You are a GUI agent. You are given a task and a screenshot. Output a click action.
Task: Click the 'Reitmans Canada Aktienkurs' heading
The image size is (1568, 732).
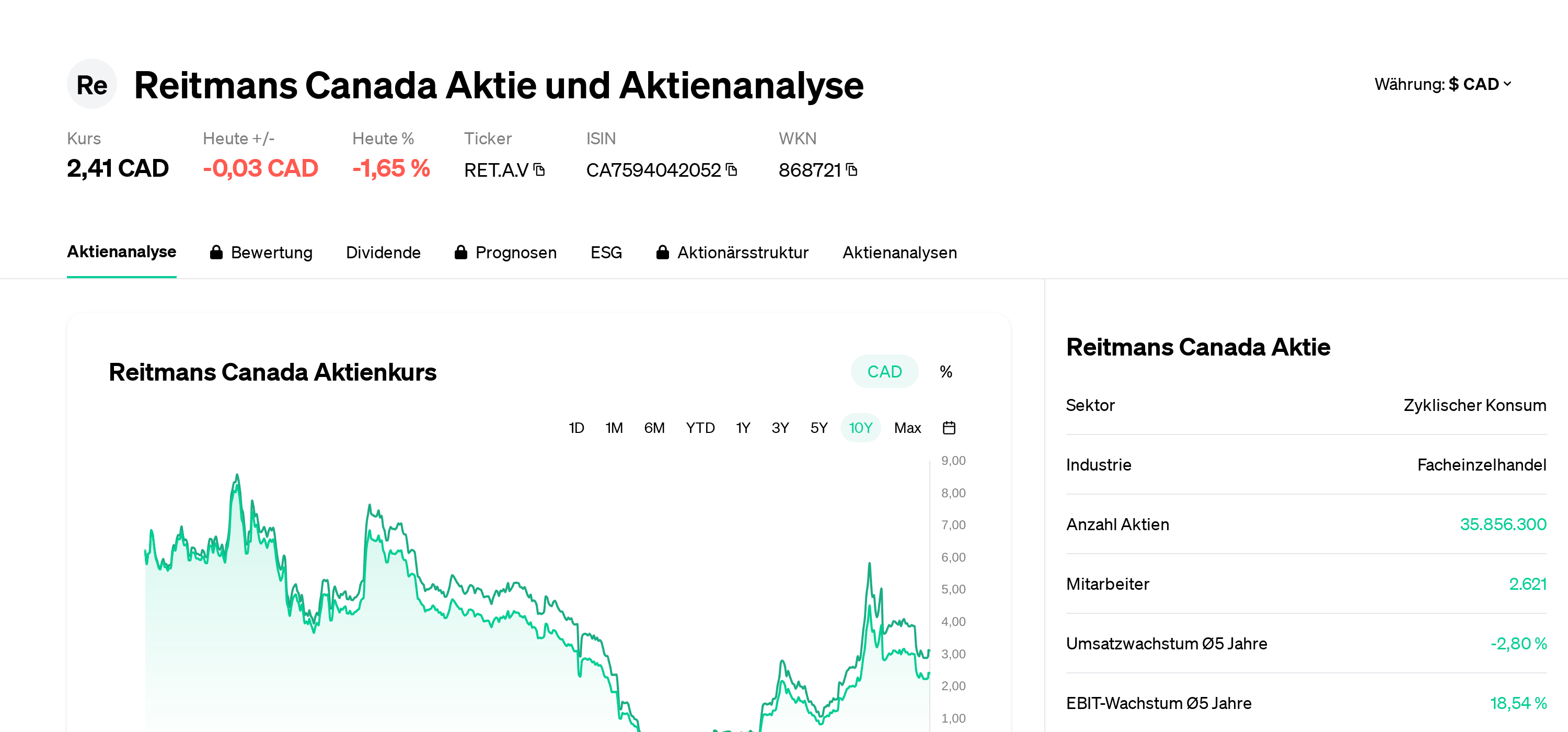click(273, 372)
